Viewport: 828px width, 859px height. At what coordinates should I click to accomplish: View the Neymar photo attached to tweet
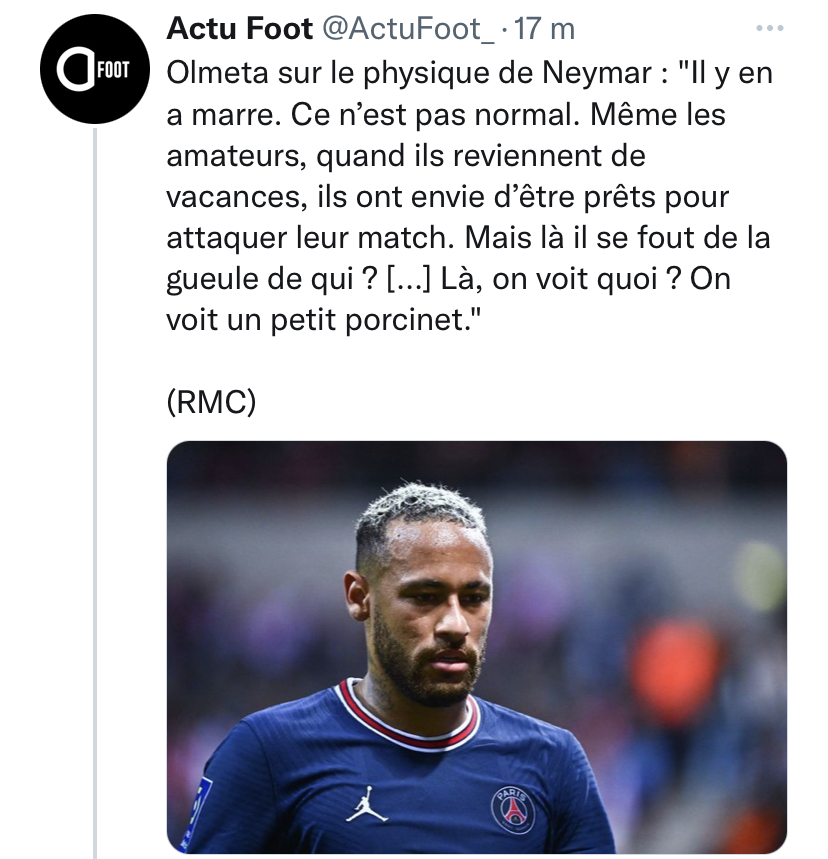(x=477, y=647)
